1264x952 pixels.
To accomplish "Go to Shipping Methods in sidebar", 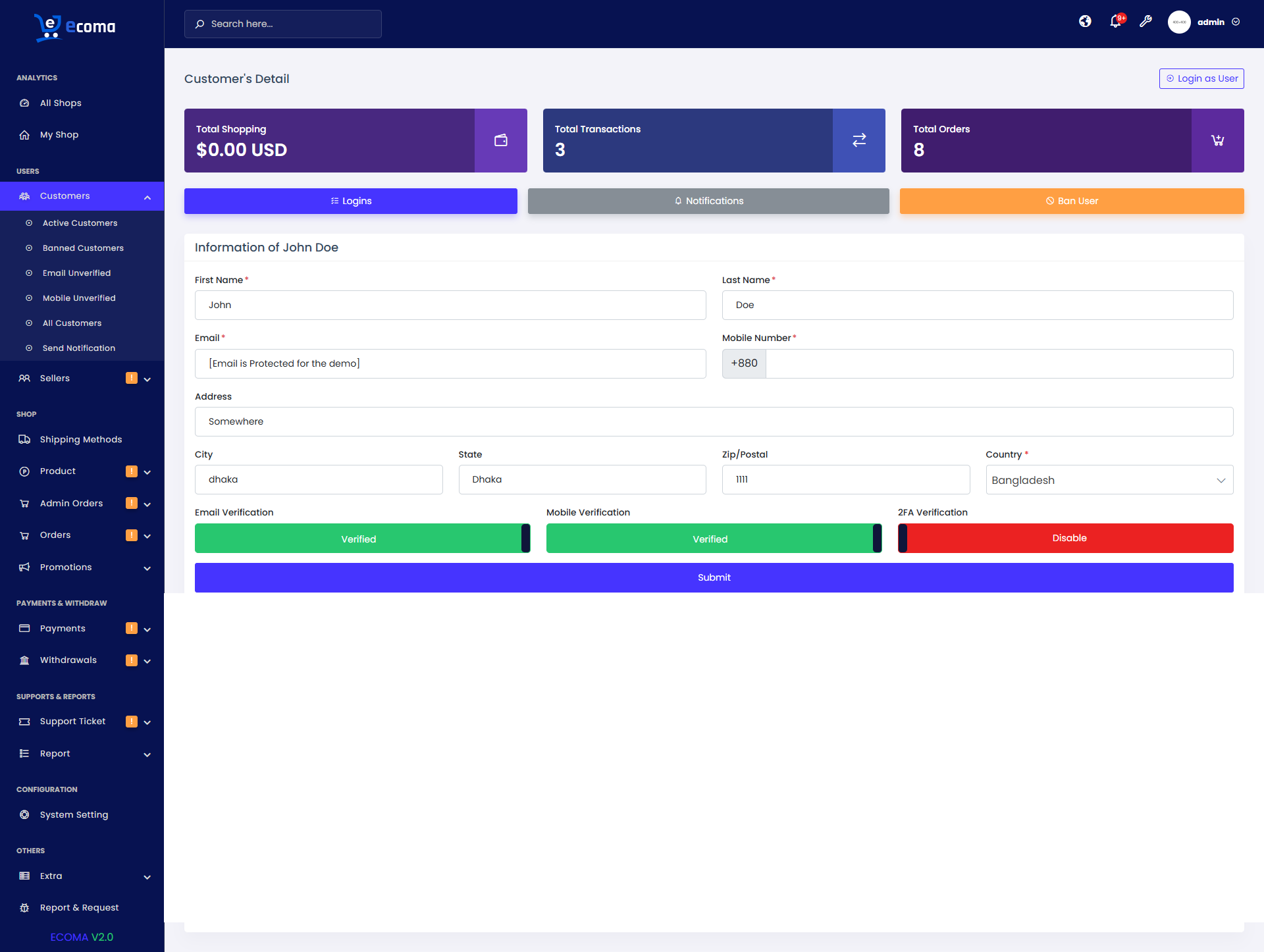I will tap(80, 440).
